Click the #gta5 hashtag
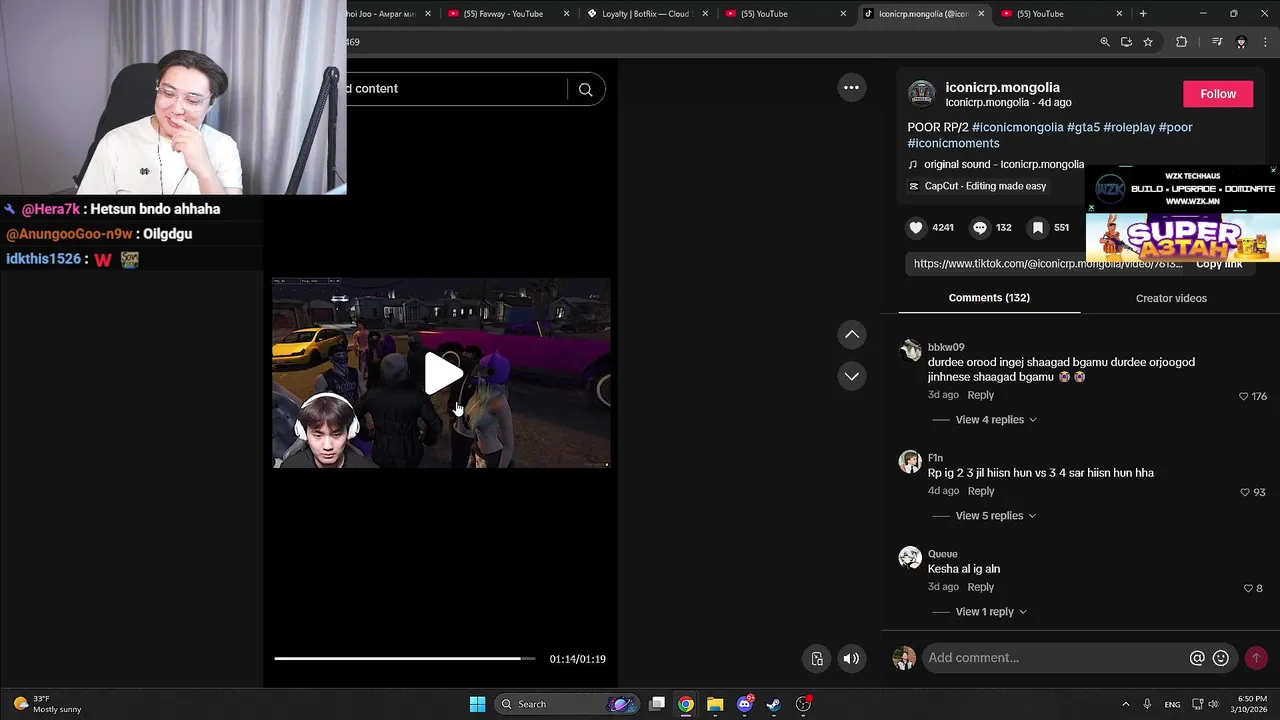 [1083, 127]
